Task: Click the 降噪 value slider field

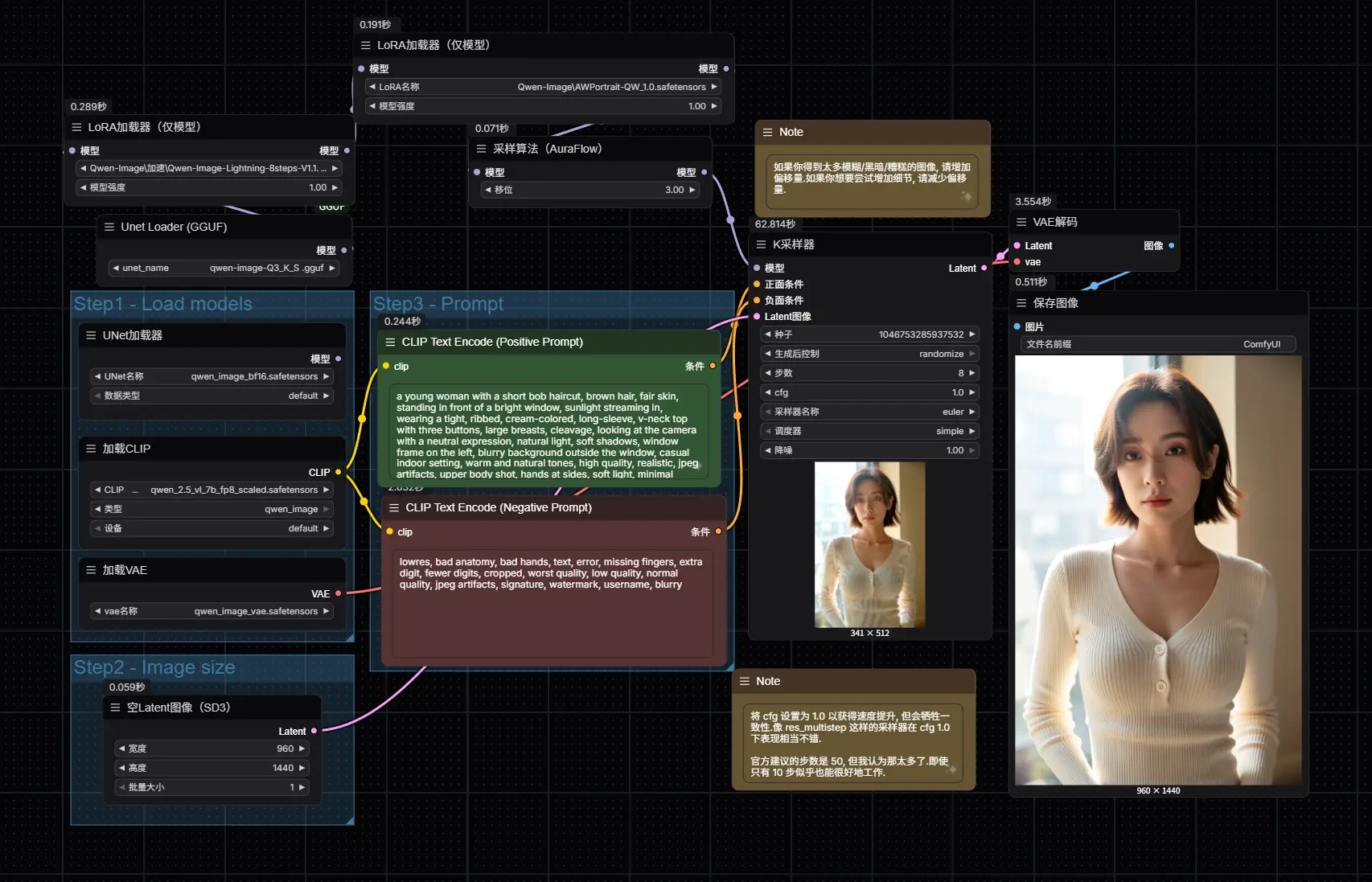Action: pos(869,450)
